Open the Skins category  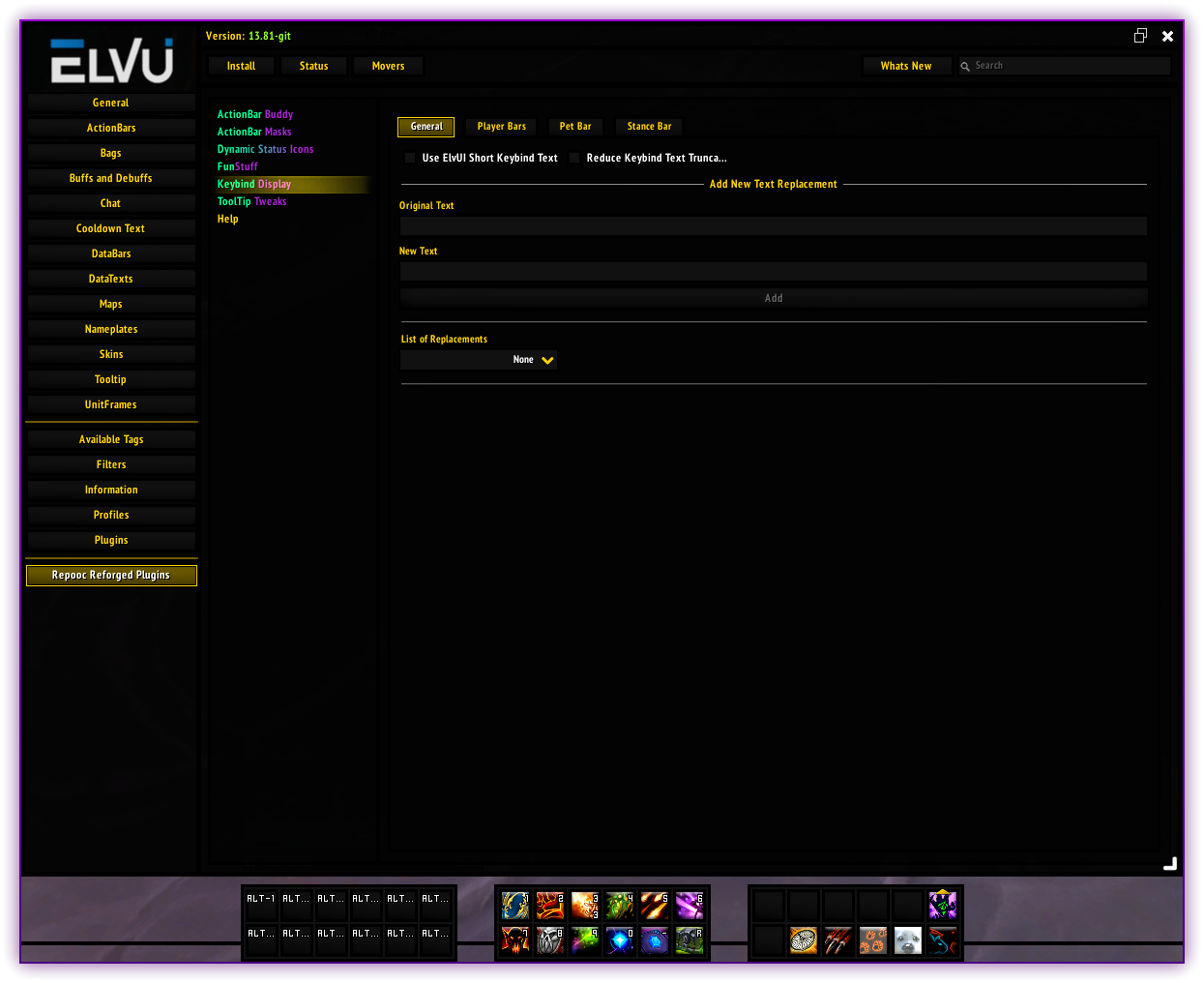pyautogui.click(x=111, y=354)
